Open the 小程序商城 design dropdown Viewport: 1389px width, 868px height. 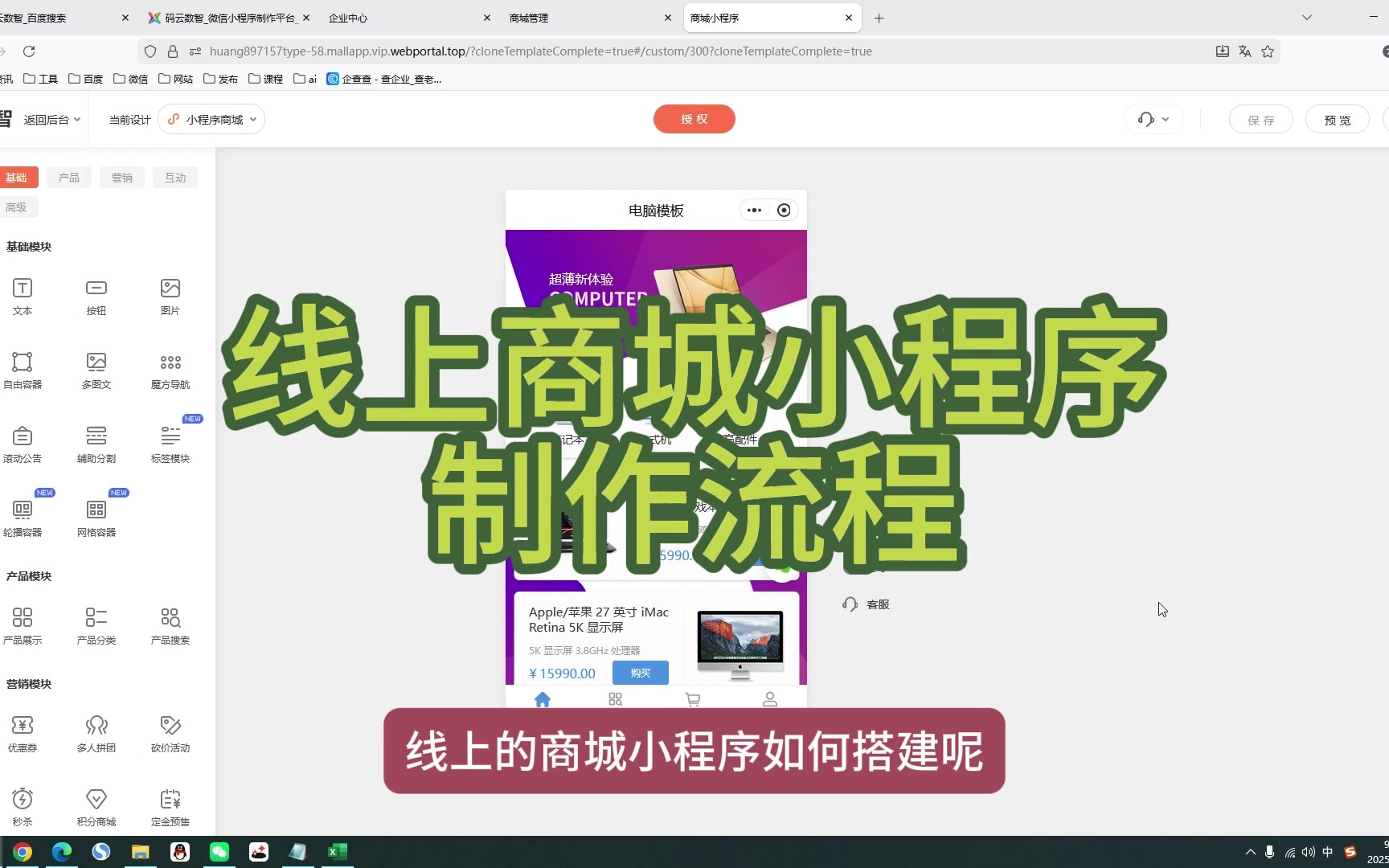pyautogui.click(x=212, y=120)
